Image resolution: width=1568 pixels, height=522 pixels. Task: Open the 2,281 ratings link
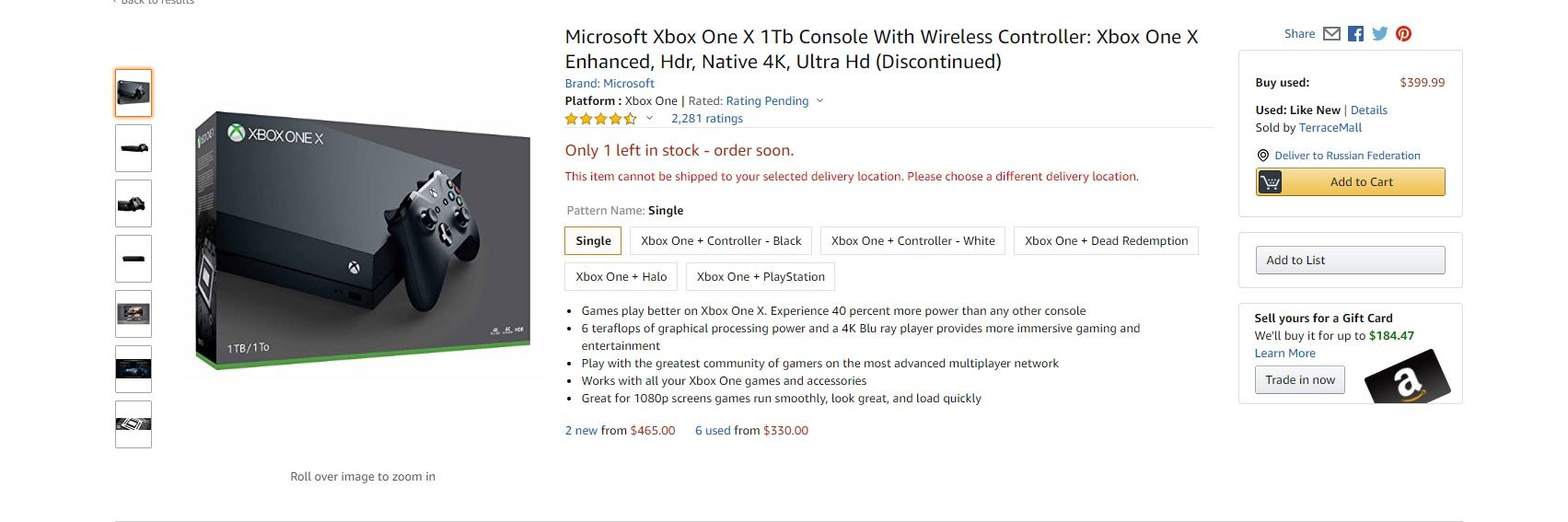pyautogui.click(x=706, y=119)
